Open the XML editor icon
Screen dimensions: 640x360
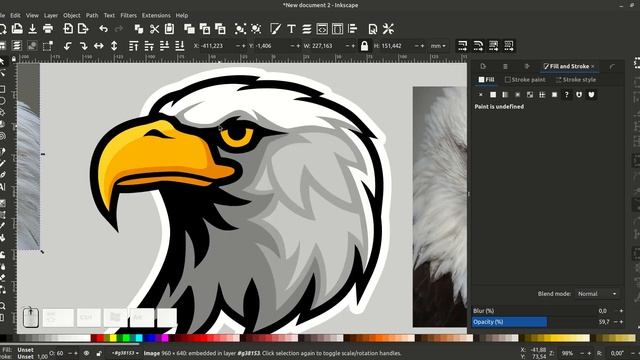pos(322,29)
